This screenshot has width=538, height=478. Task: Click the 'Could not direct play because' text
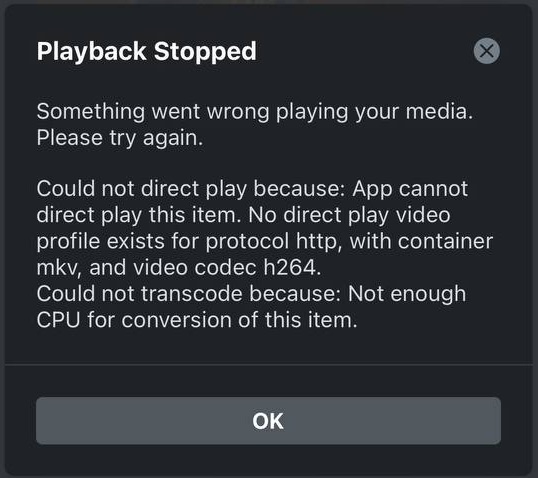(x=191, y=189)
